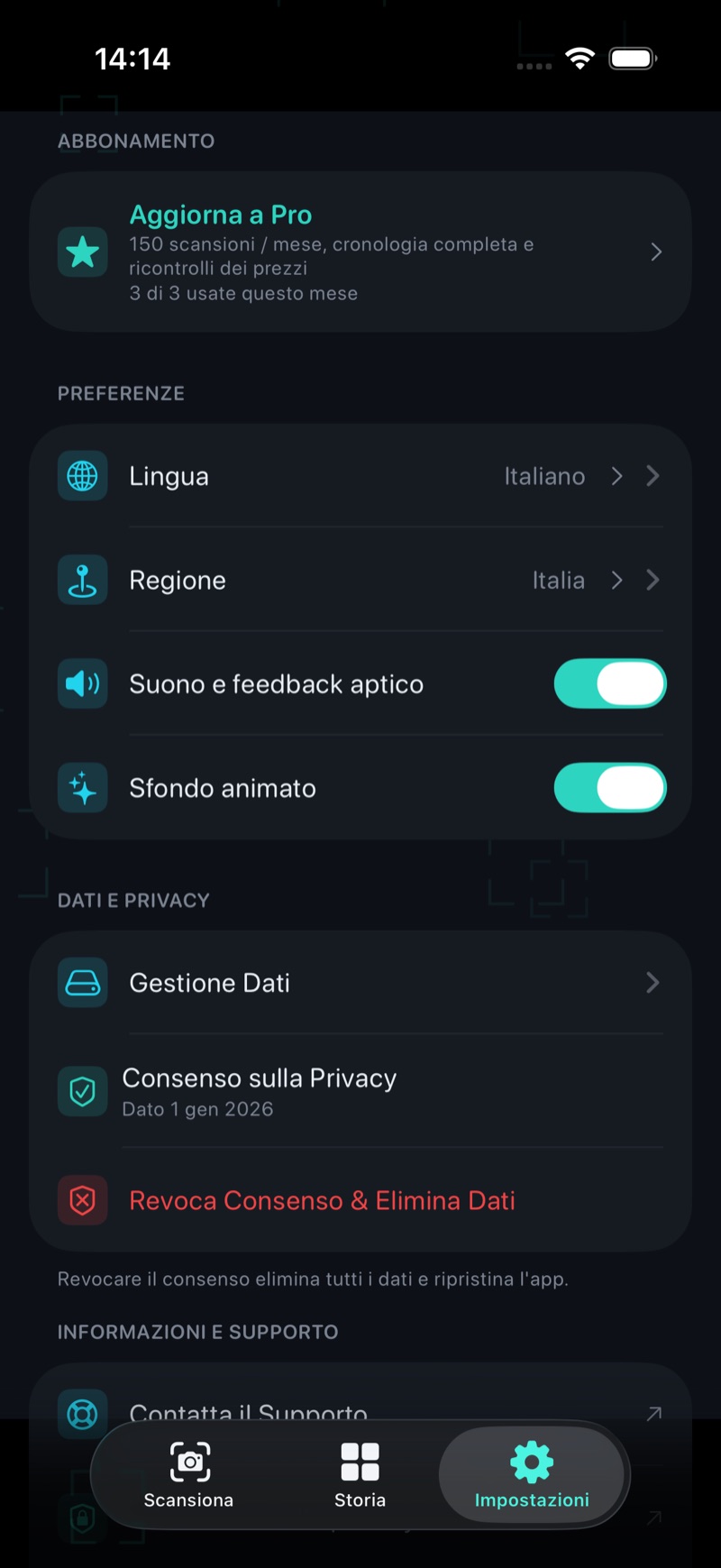This screenshot has height=1568, width=721.
Task: Disable the Suono e feedback aptico switch
Action: 610,683
